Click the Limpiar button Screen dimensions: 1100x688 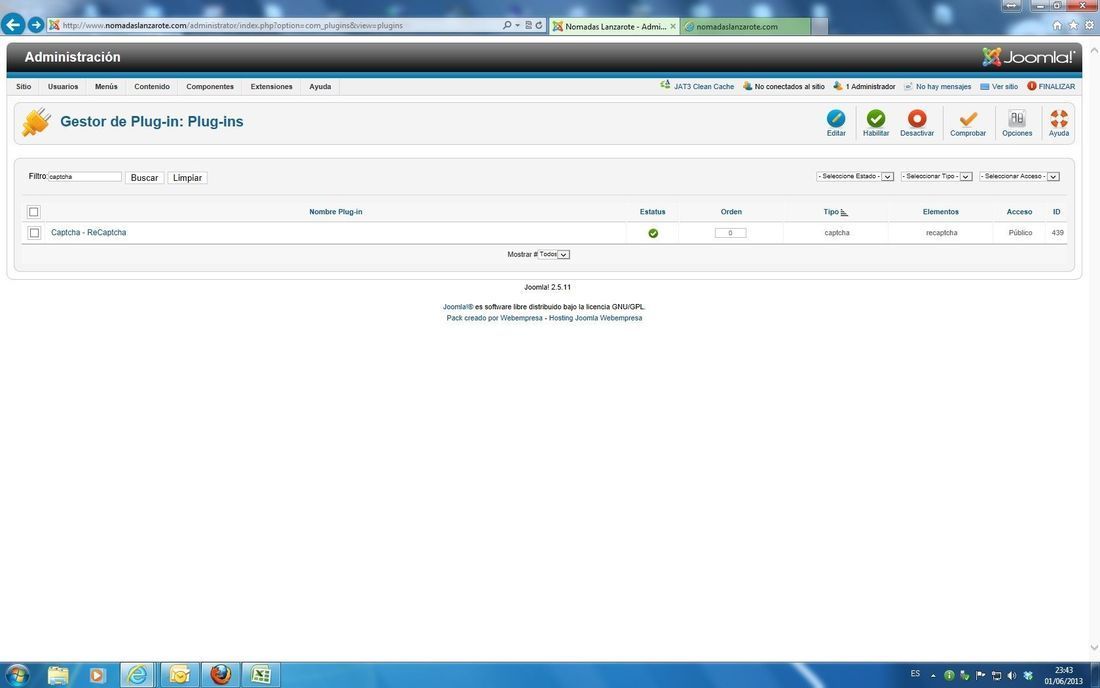point(187,178)
